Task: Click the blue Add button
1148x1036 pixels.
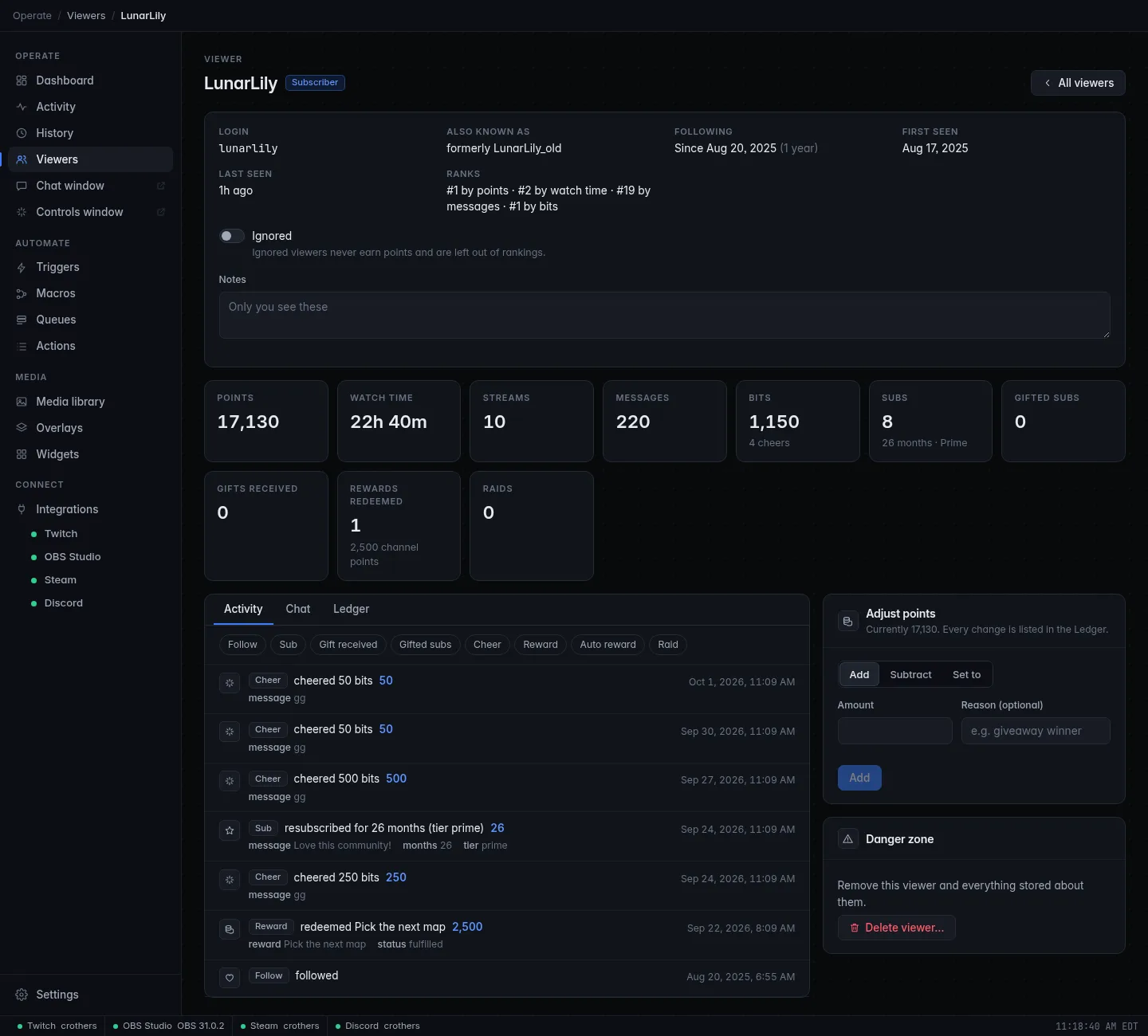Action: (859, 778)
